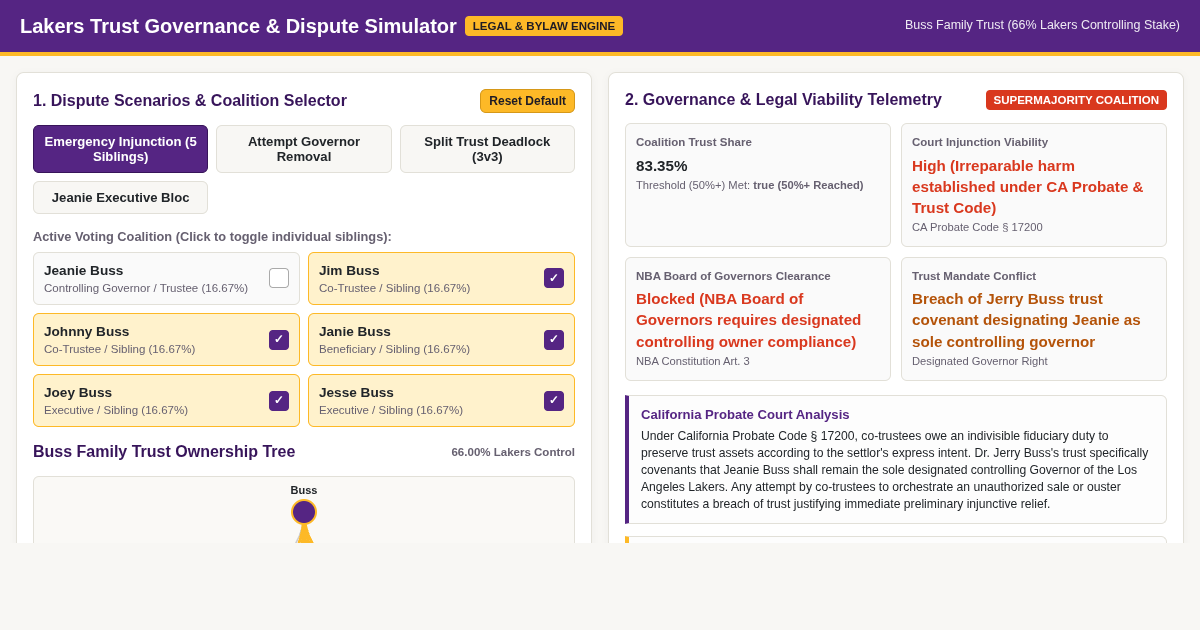Click Joey Buss Executive role text

(x=116, y=410)
